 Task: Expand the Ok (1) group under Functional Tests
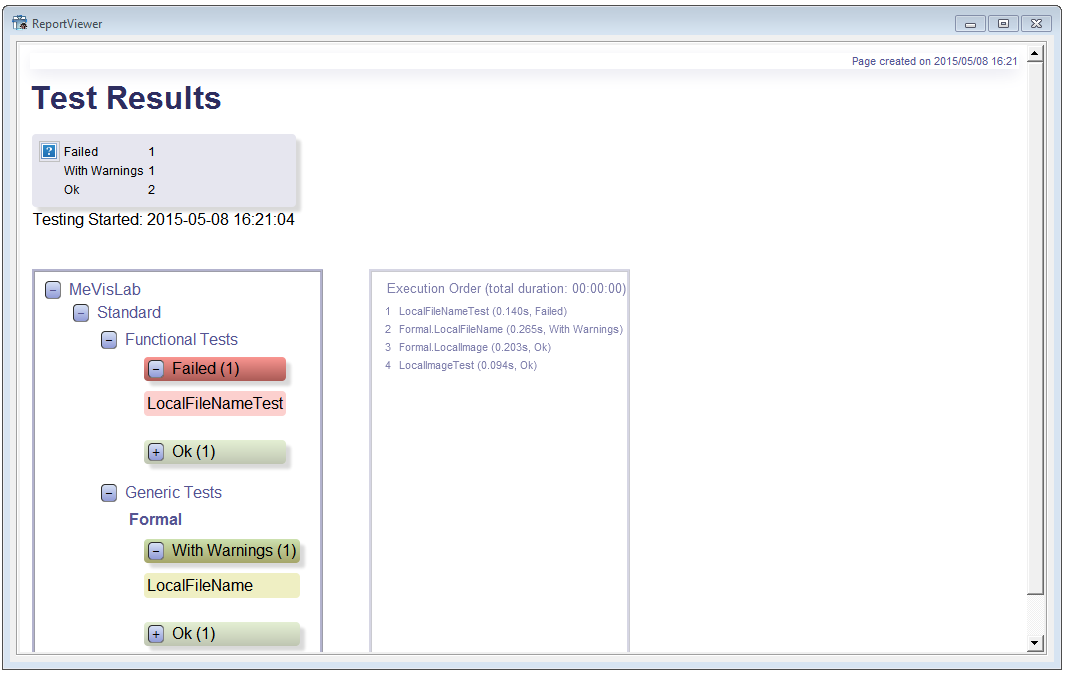156,452
